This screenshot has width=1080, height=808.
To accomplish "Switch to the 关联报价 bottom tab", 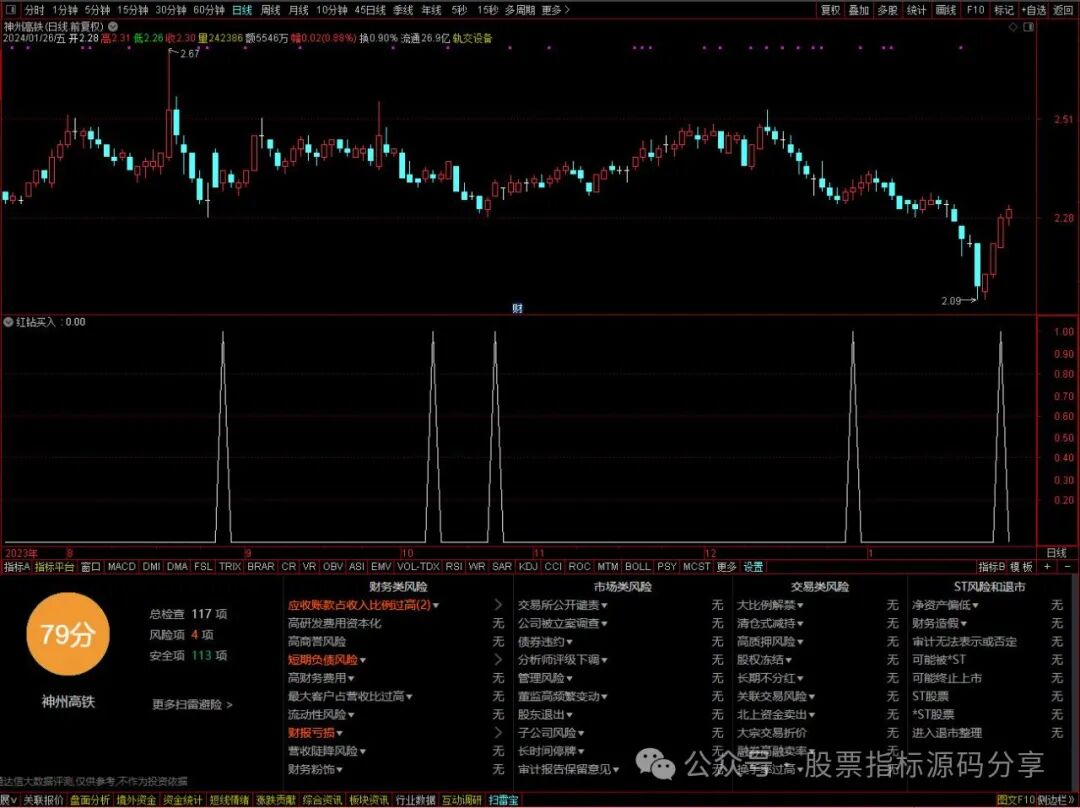I will tap(43, 800).
